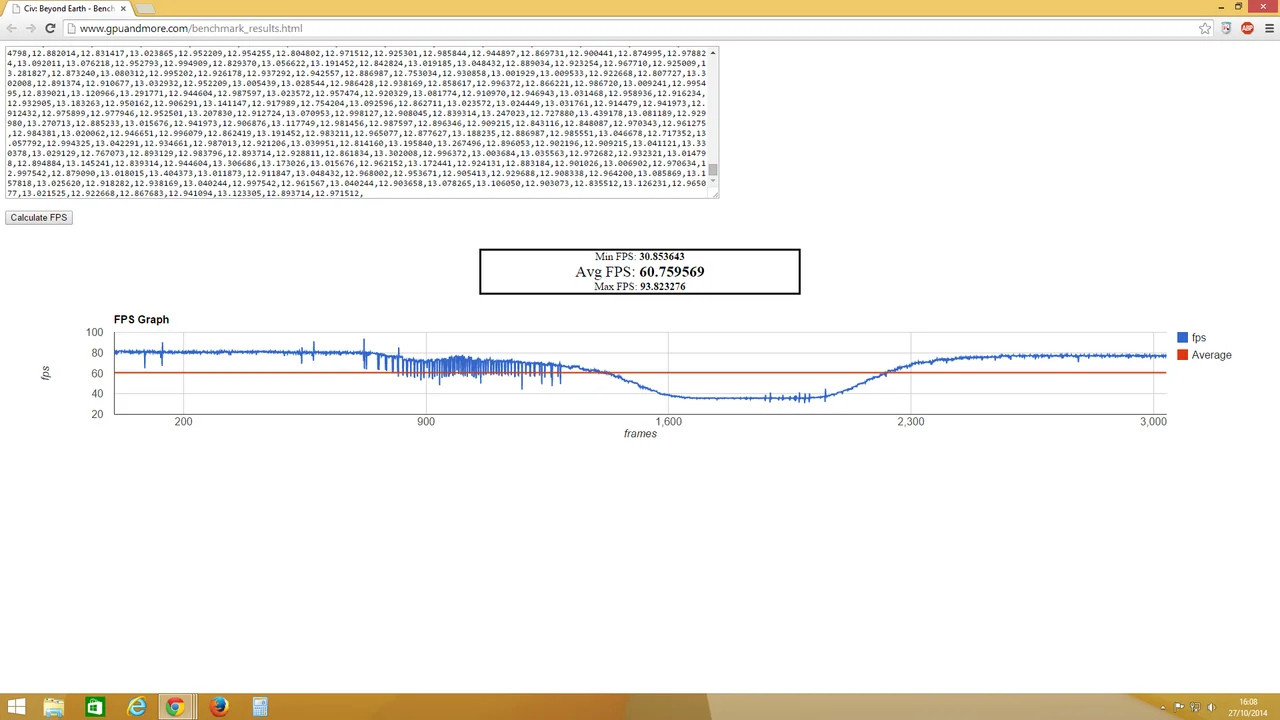
Task: Show hidden system tray icons
Action: pyautogui.click(x=1163, y=708)
